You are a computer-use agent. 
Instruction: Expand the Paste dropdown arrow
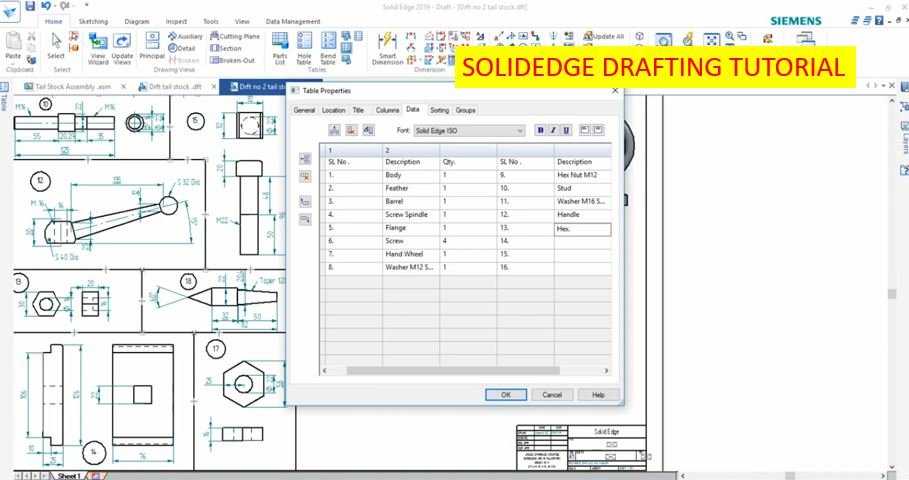[x=13, y=61]
